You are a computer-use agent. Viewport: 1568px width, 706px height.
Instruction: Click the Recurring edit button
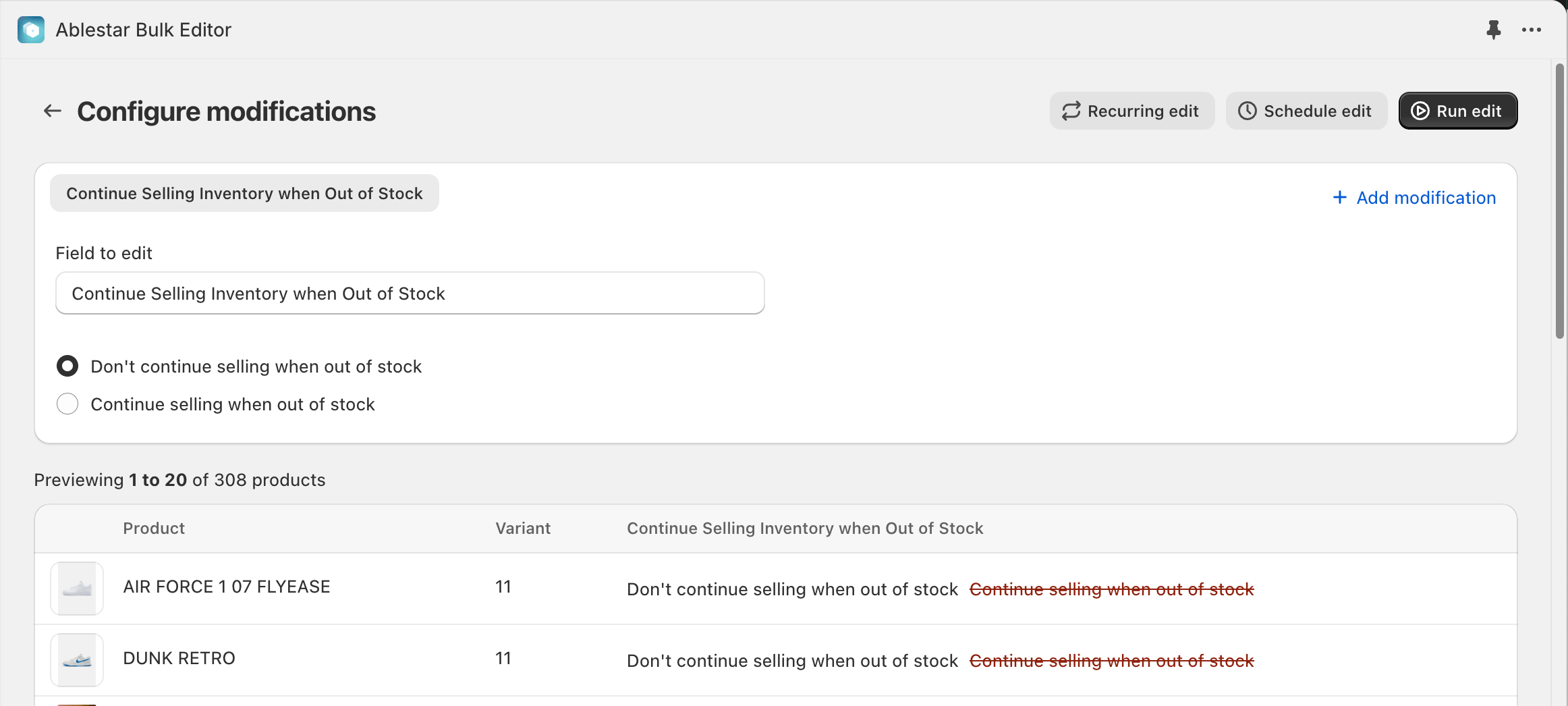(1131, 111)
